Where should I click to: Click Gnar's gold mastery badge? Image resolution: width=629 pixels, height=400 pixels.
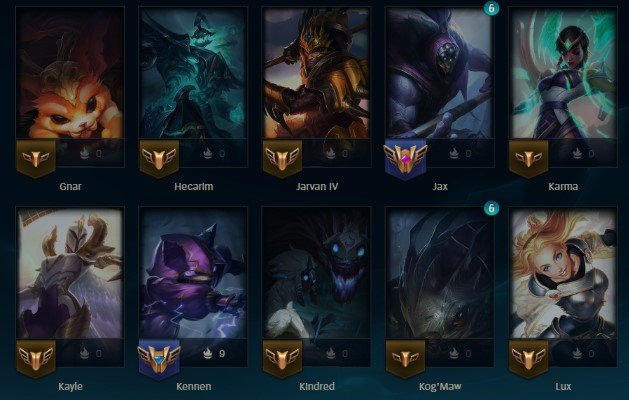(x=36, y=158)
